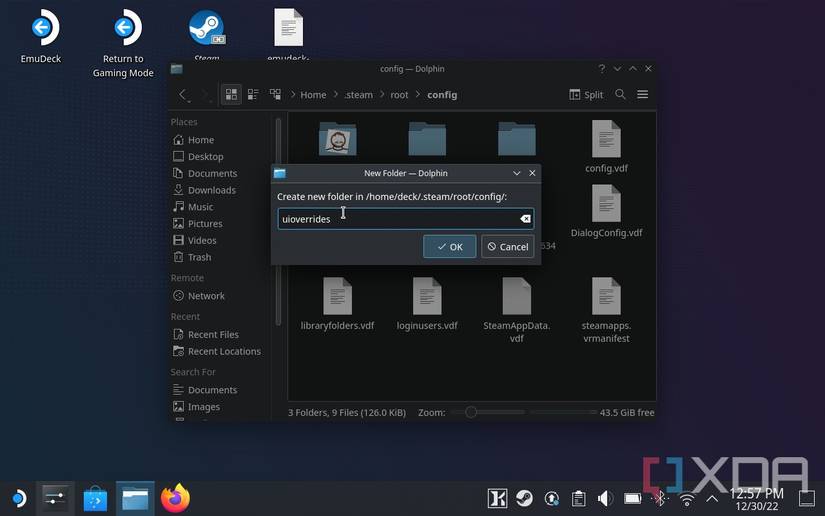Navigate to Home in breadcrumb path

[x=313, y=95]
